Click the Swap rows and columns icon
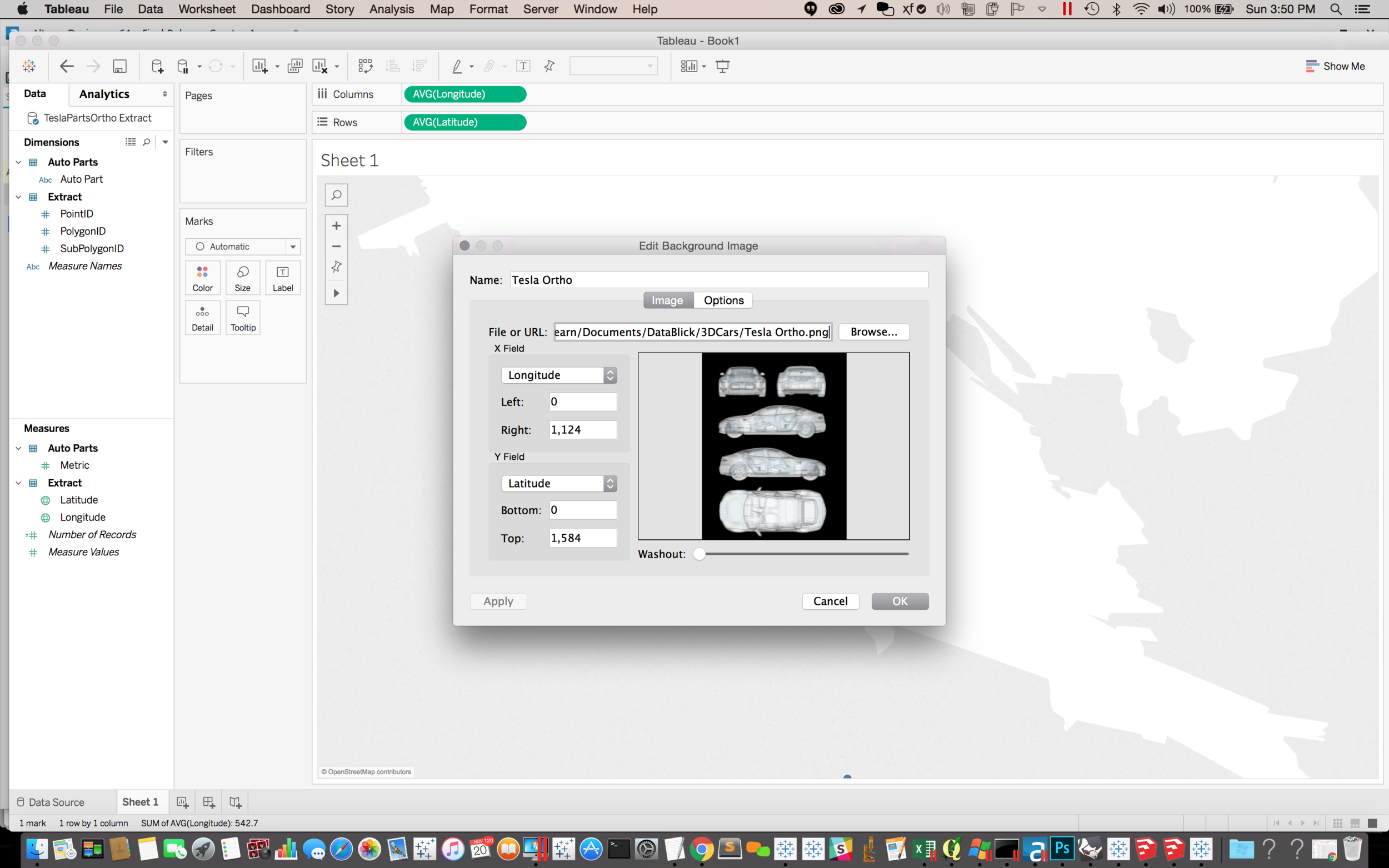1389x868 pixels. [x=365, y=66]
